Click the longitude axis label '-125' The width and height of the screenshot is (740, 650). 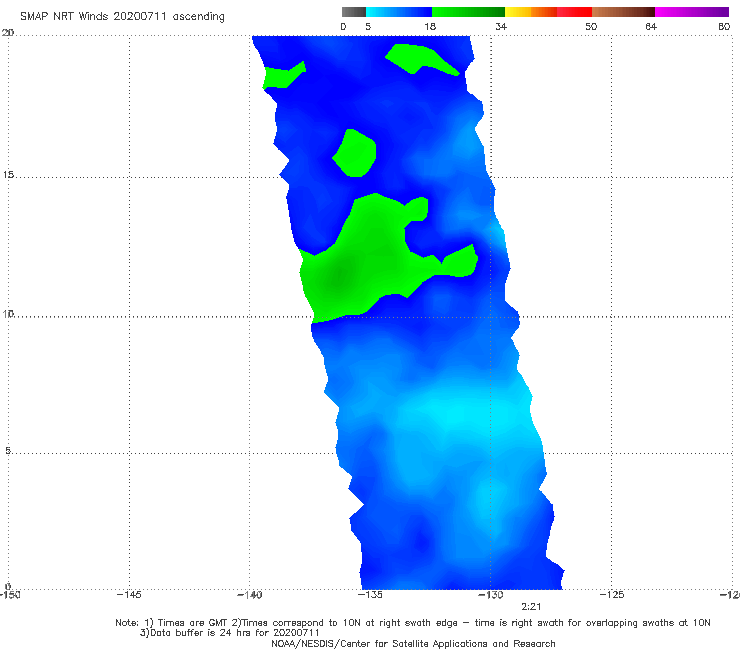(x=612, y=594)
